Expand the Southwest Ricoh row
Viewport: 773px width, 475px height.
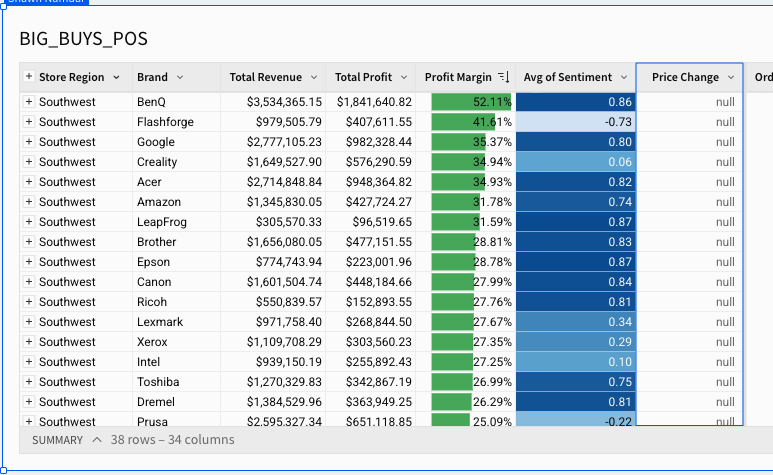tap(29, 302)
